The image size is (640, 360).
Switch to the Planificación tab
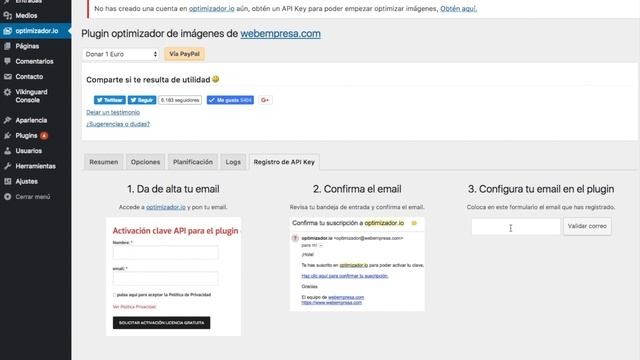193,162
